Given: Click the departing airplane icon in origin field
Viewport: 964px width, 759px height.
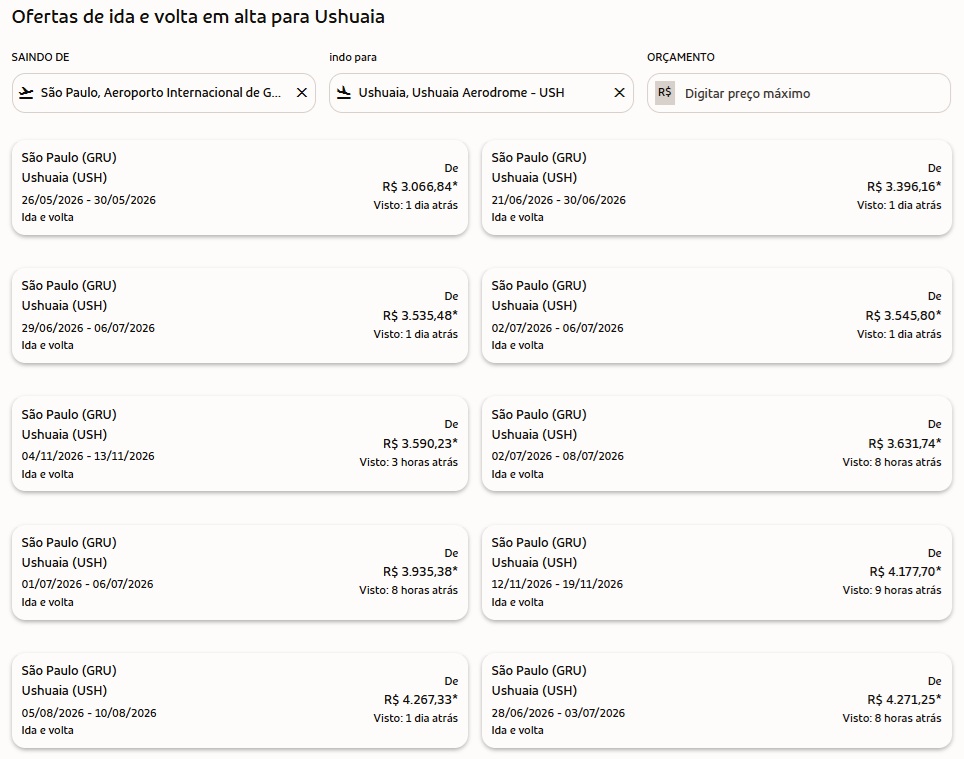Looking at the screenshot, I should (x=26, y=93).
